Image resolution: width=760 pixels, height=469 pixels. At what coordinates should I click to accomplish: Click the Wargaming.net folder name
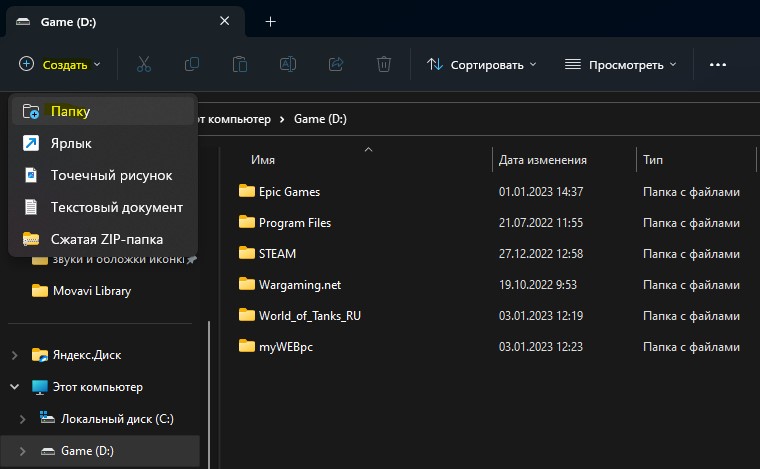click(300, 285)
